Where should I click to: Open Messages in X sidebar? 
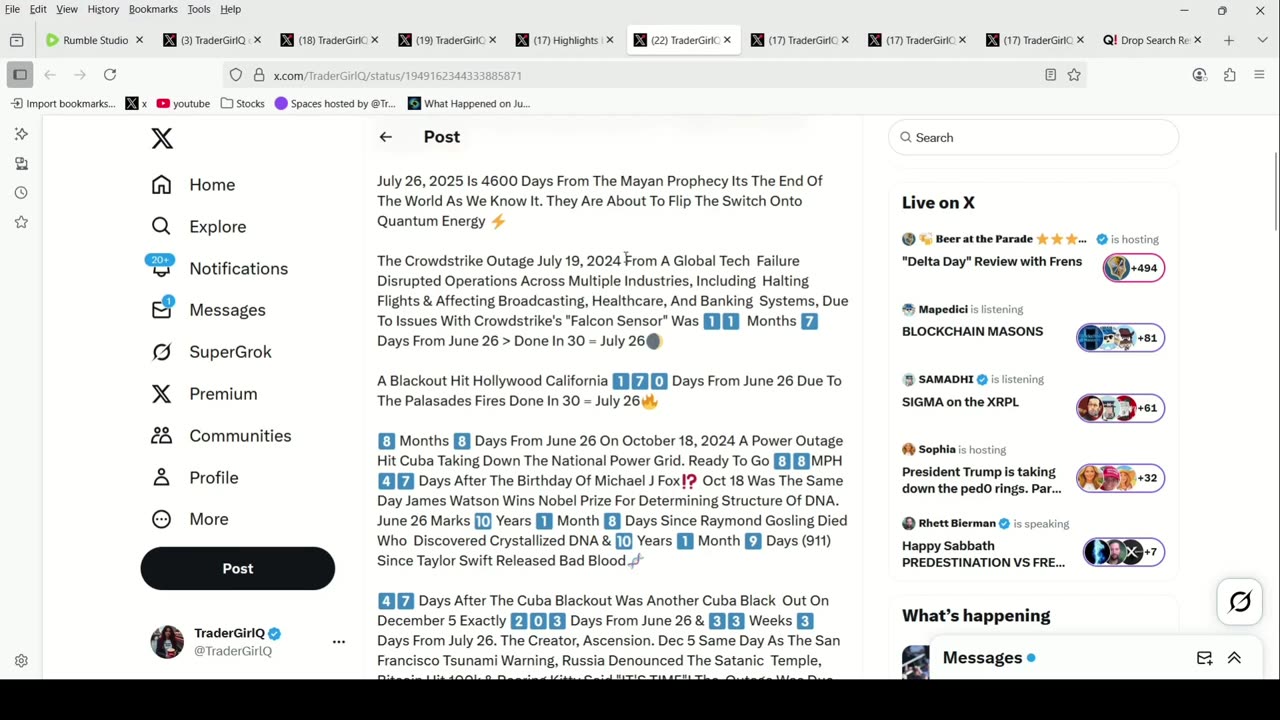pyautogui.click(x=208, y=310)
